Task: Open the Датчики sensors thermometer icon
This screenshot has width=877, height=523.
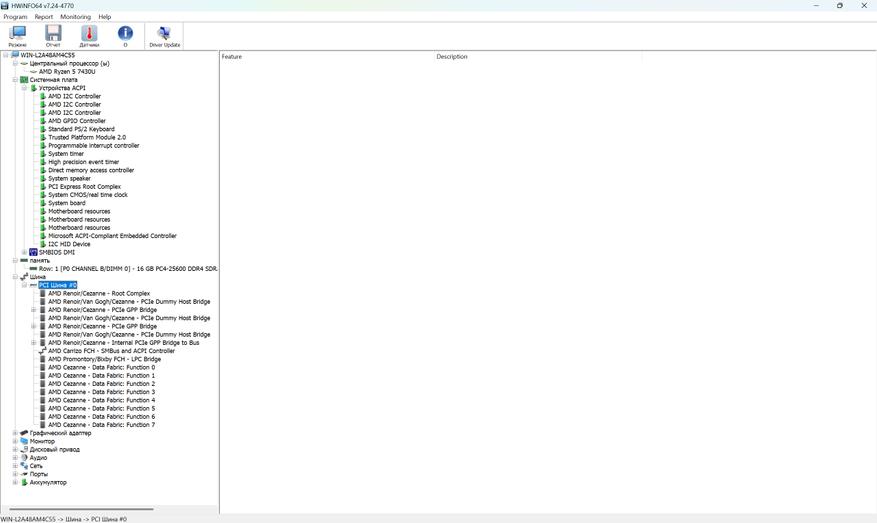Action: click(x=89, y=36)
